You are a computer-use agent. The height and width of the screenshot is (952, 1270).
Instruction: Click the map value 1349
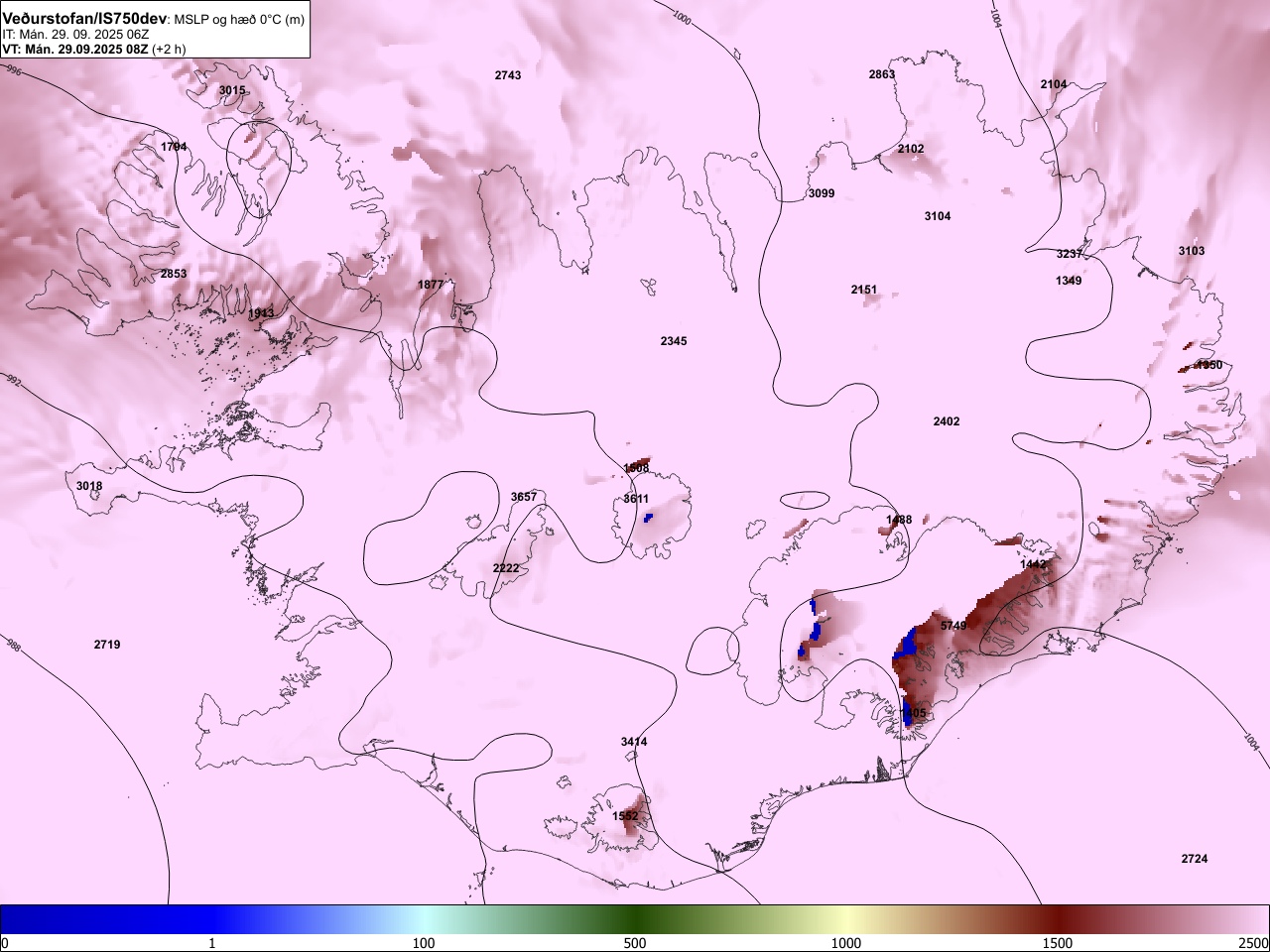pyautogui.click(x=1069, y=281)
